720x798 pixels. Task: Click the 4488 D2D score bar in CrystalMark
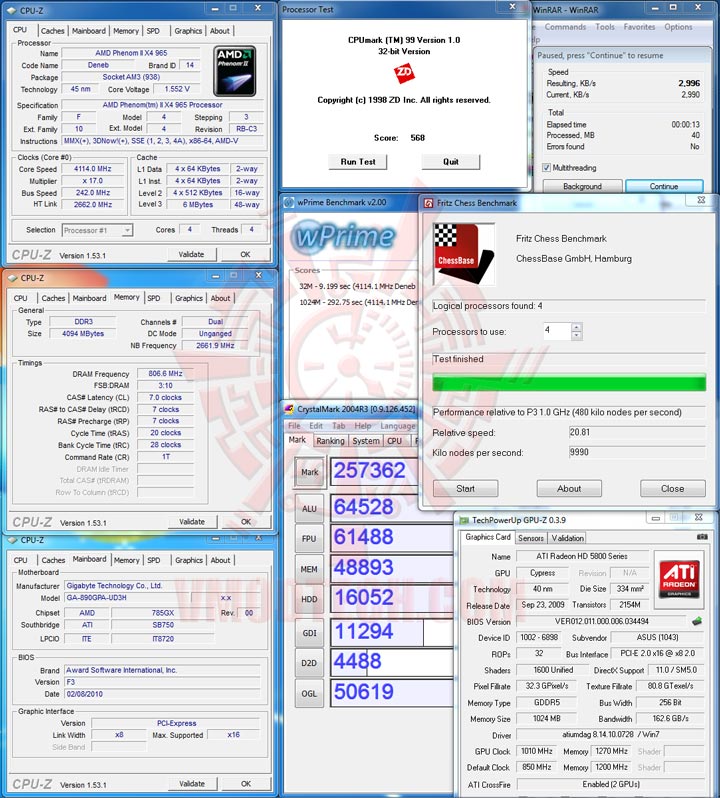point(391,662)
